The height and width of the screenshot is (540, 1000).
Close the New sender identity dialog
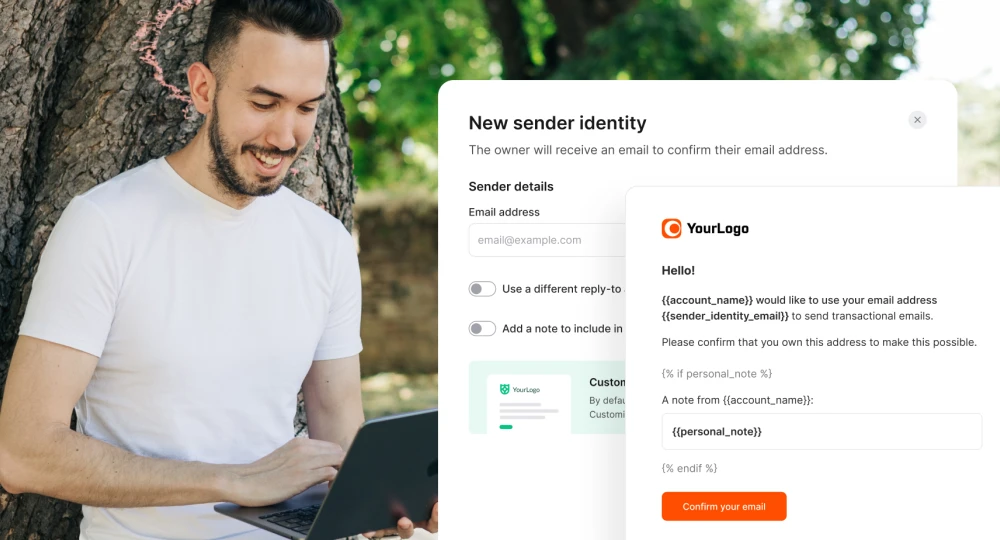pyautogui.click(x=917, y=120)
